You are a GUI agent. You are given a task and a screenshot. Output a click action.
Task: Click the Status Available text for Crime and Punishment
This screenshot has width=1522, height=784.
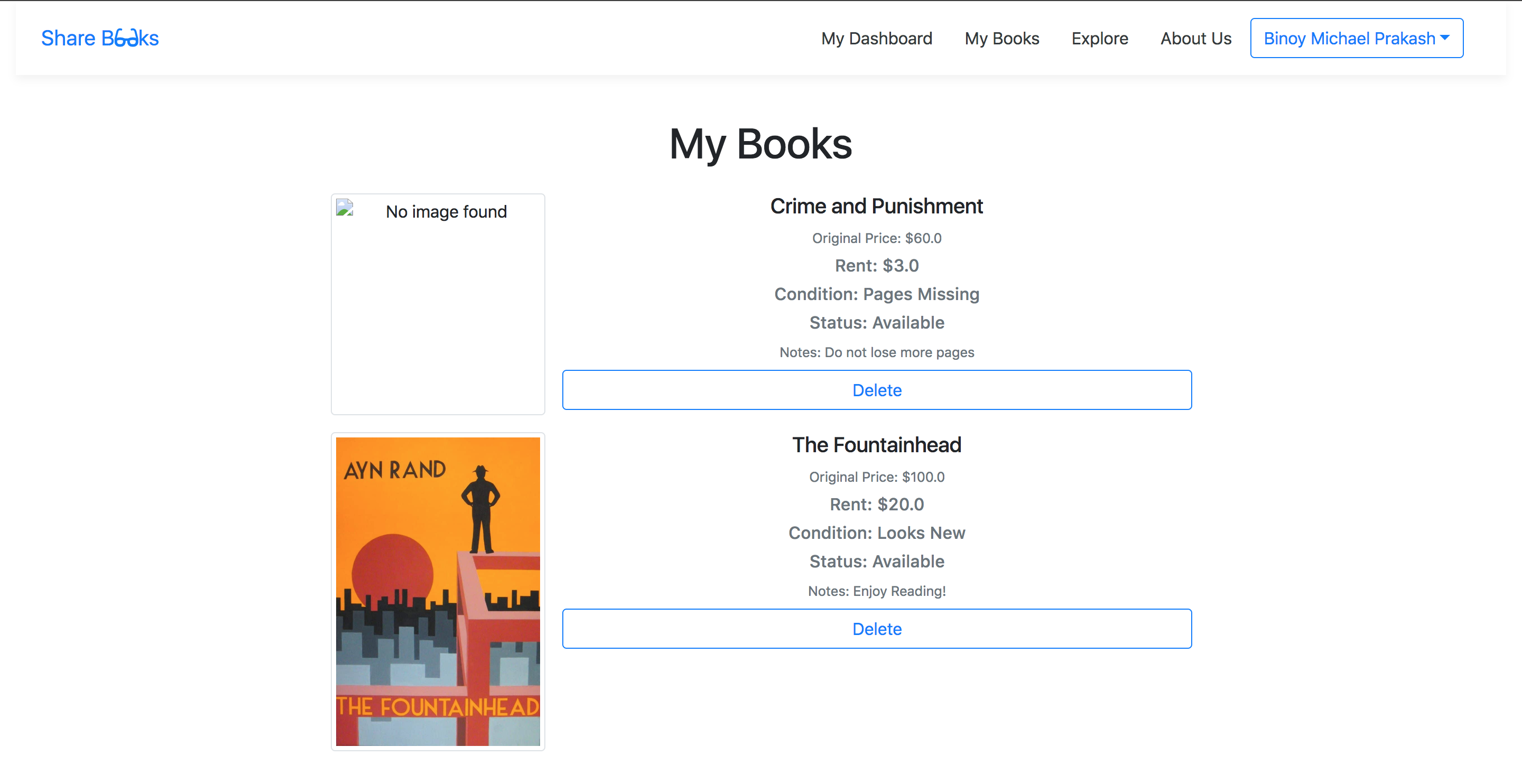[876, 323]
